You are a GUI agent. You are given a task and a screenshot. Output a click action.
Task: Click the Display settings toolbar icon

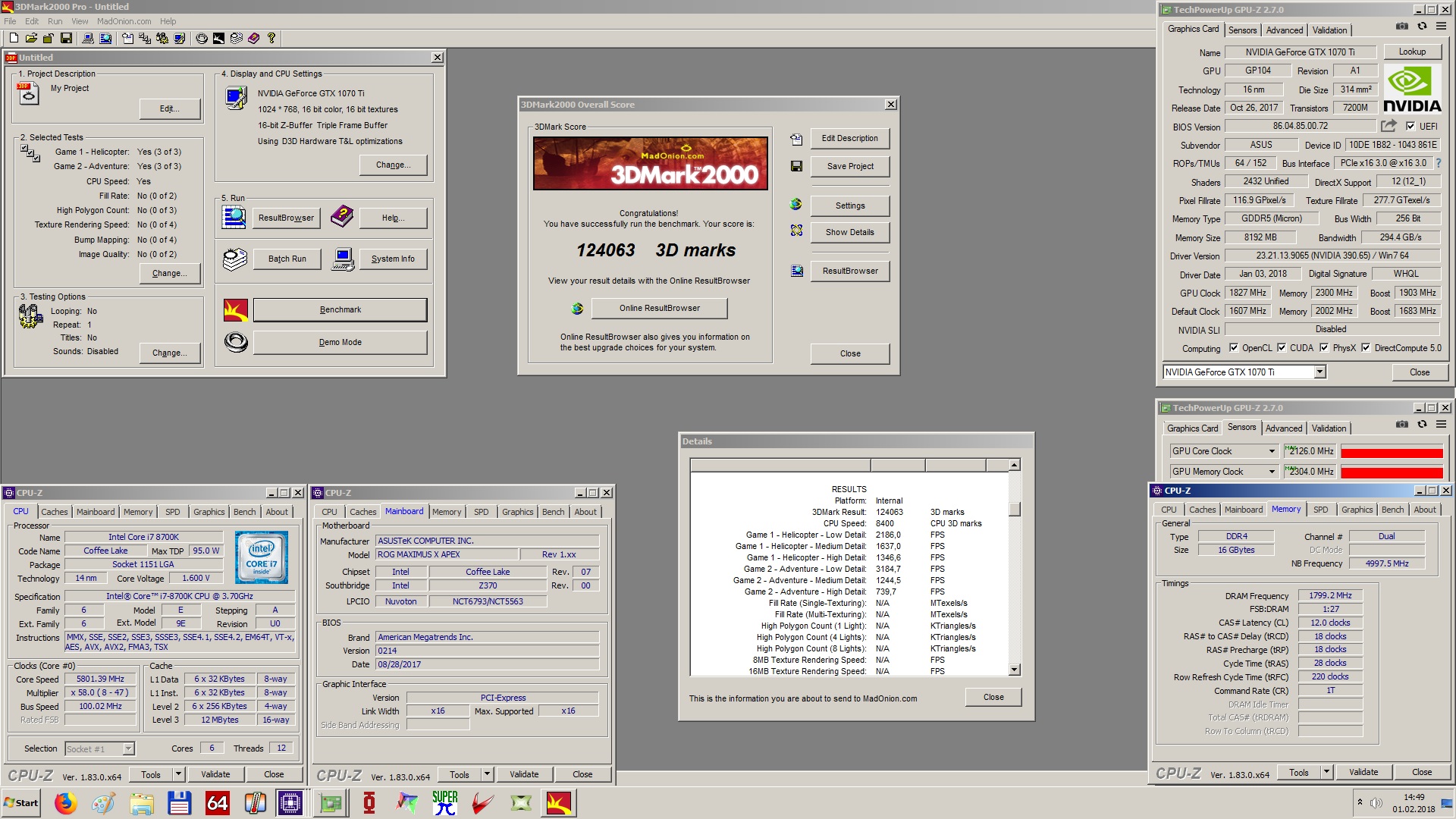(180, 38)
